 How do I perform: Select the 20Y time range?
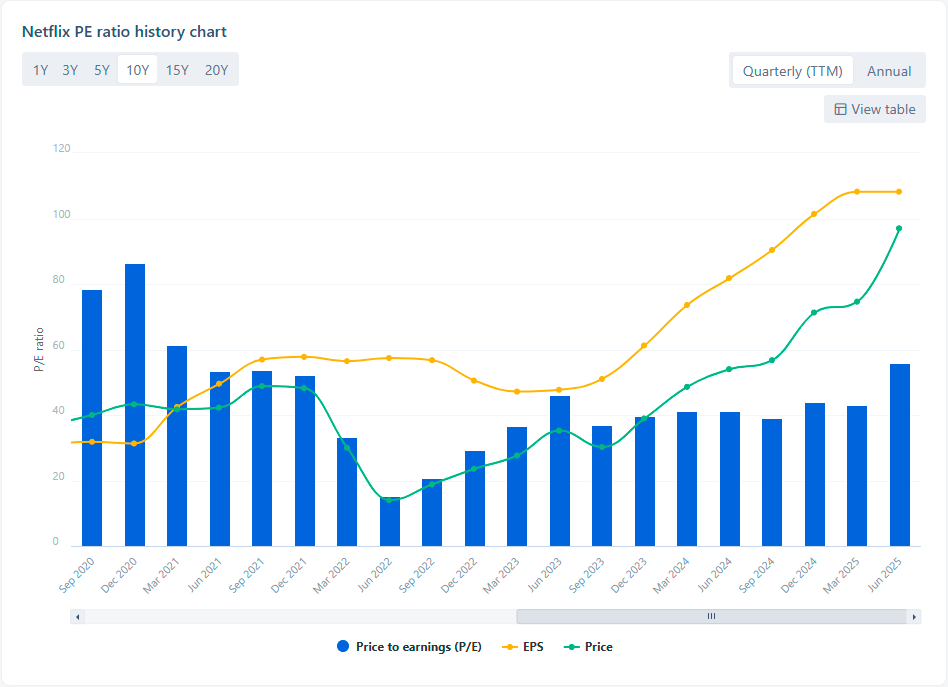tap(216, 70)
